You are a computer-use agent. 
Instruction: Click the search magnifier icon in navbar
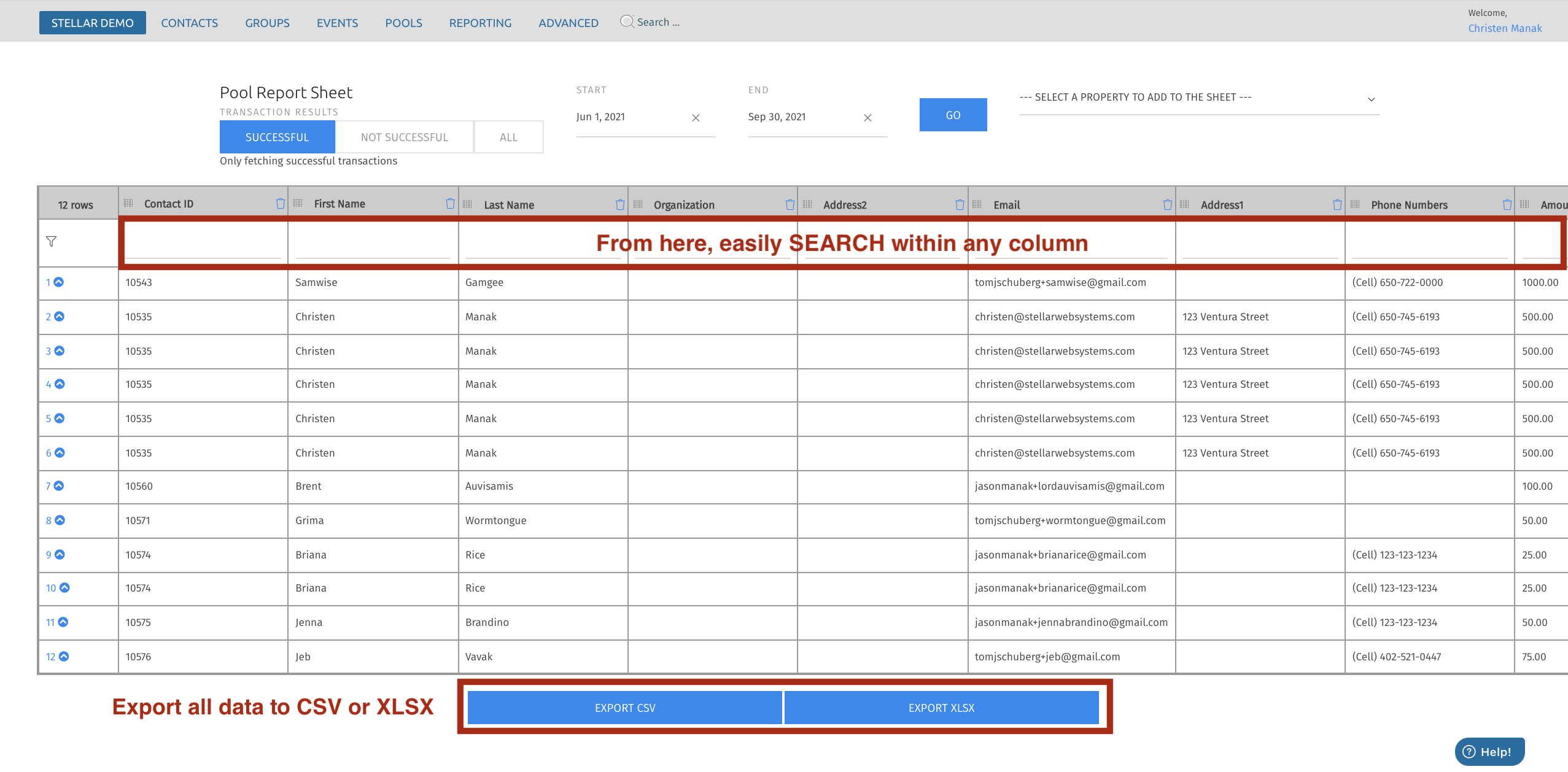point(626,21)
